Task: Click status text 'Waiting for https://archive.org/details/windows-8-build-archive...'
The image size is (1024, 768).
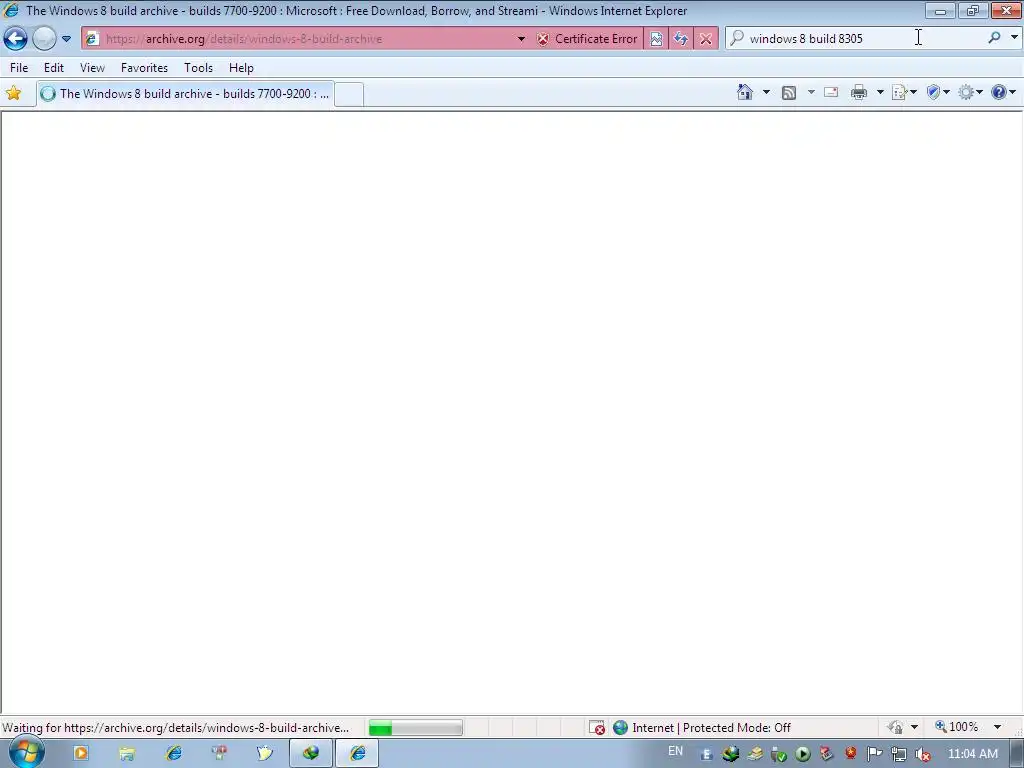Action: (x=176, y=728)
